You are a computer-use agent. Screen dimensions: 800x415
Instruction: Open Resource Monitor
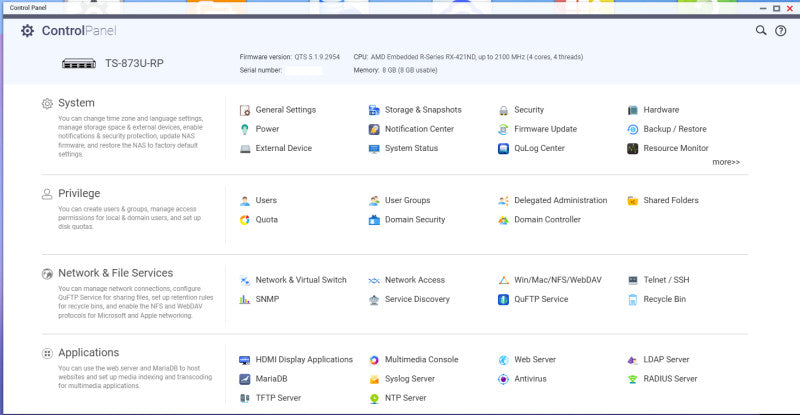[x=668, y=148]
